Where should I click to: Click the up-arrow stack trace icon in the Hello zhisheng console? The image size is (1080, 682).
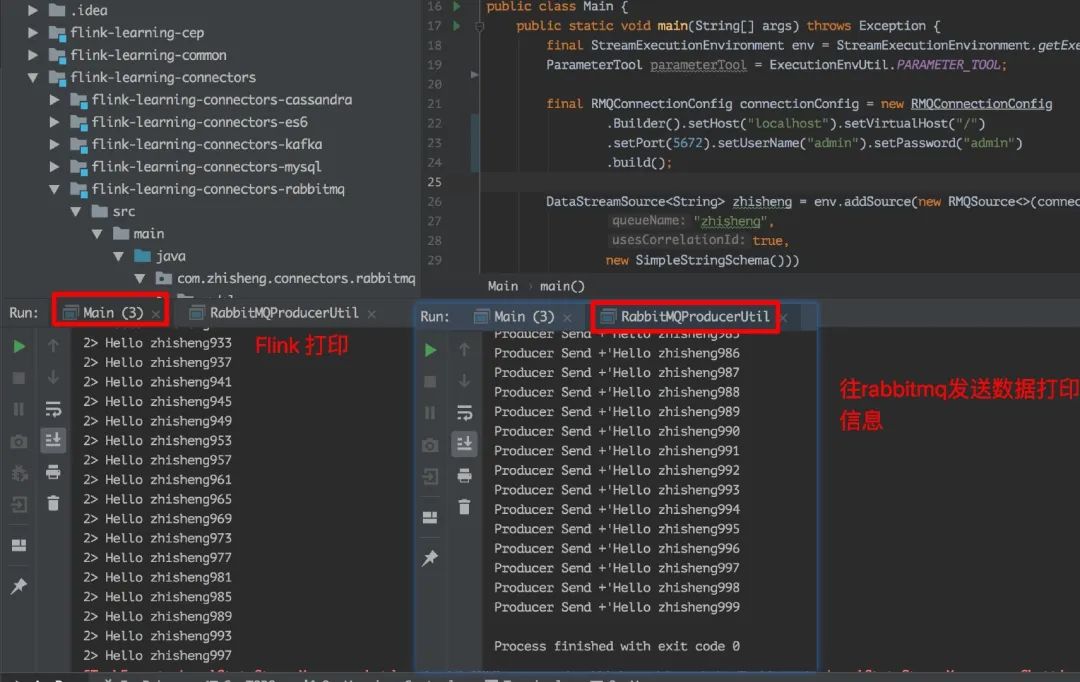pyautogui.click(x=53, y=346)
